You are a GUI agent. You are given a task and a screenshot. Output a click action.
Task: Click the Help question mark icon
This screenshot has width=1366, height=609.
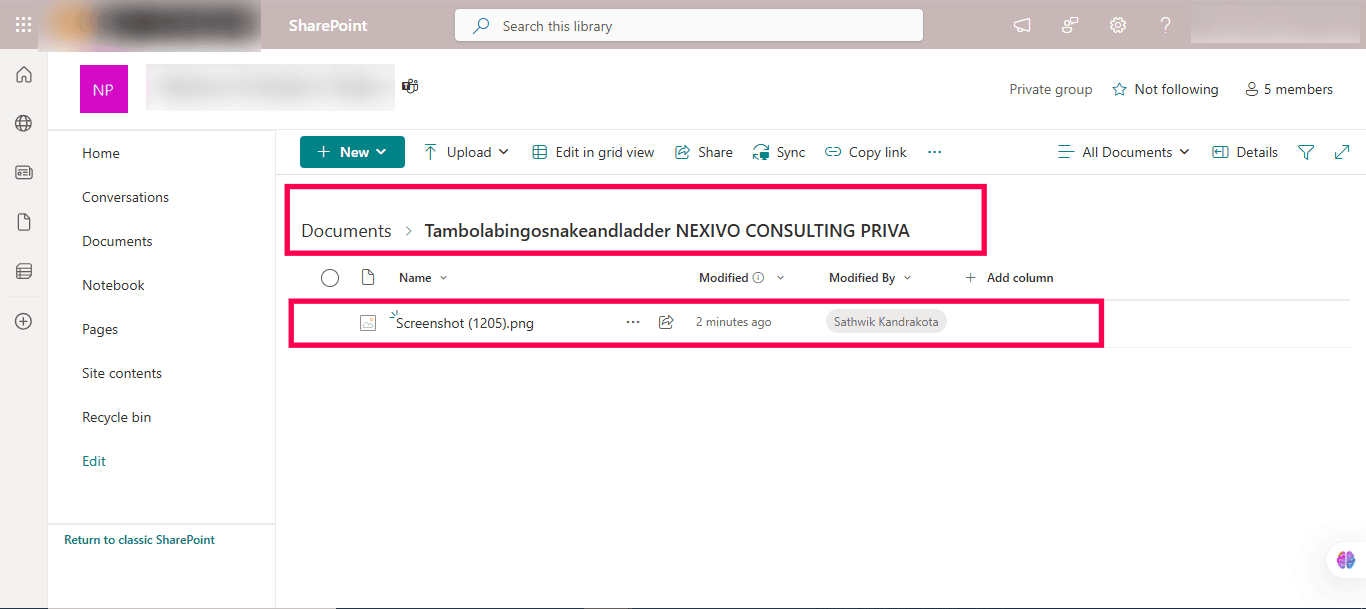pyautogui.click(x=1165, y=26)
